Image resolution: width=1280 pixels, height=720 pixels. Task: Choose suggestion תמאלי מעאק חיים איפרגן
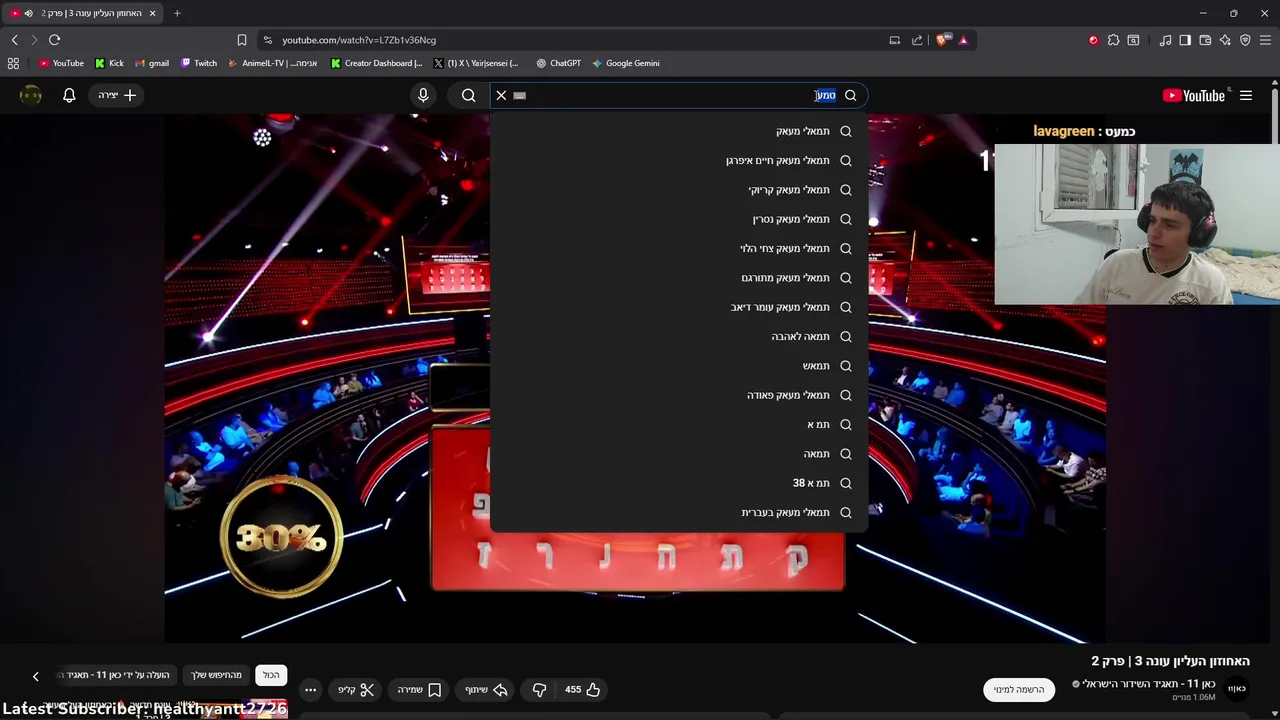coord(679,160)
